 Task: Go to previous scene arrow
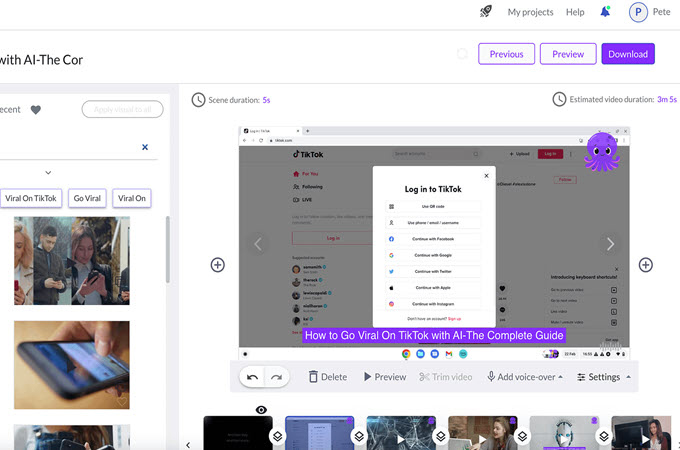pos(258,244)
